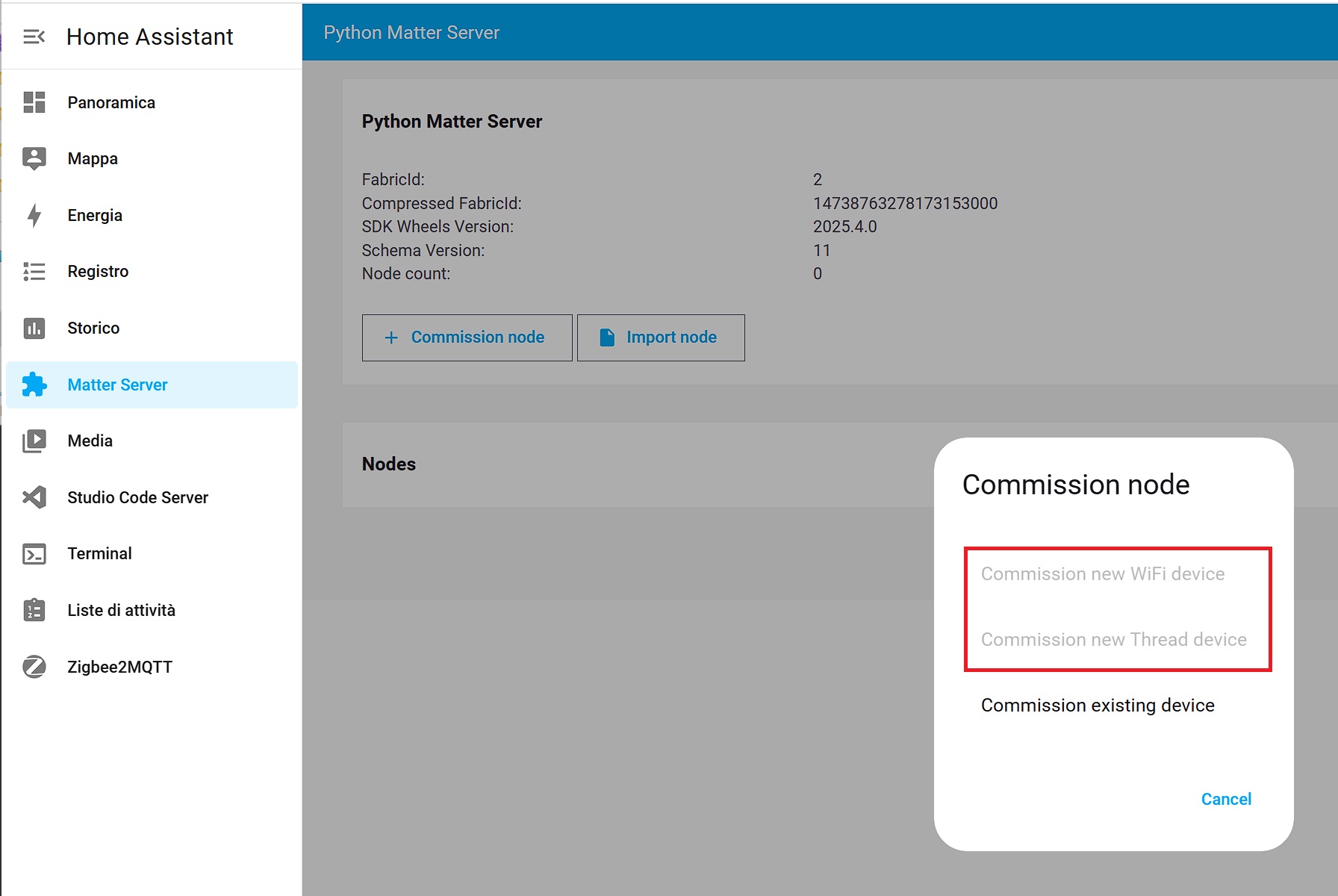Viewport: 1338px width, 896px height.
Task: Click the Liste di attività clipboard icon
Action: tap(34, 610)
